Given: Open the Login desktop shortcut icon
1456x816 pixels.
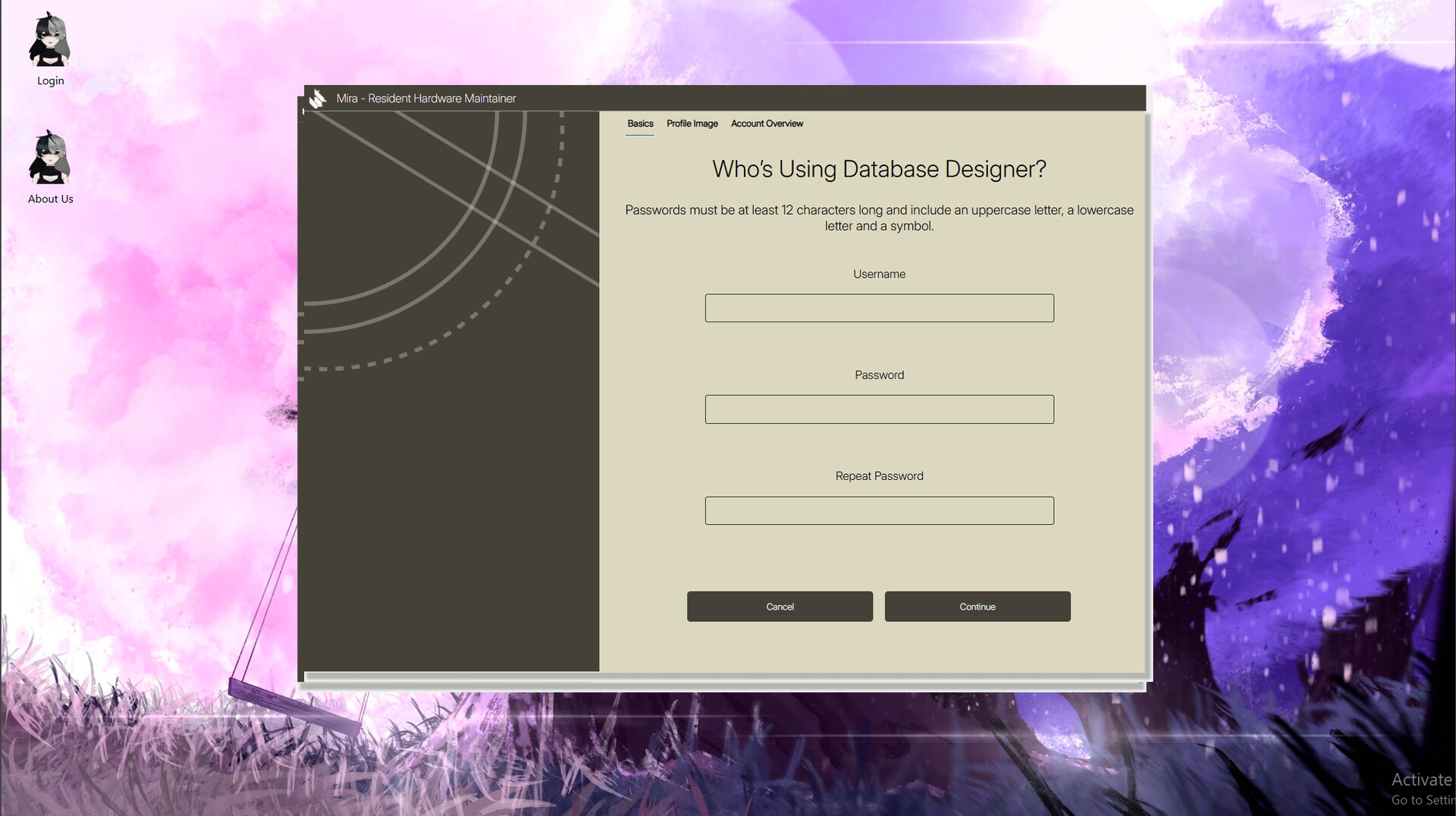Looking at the screenshot, I should [50, 42].
